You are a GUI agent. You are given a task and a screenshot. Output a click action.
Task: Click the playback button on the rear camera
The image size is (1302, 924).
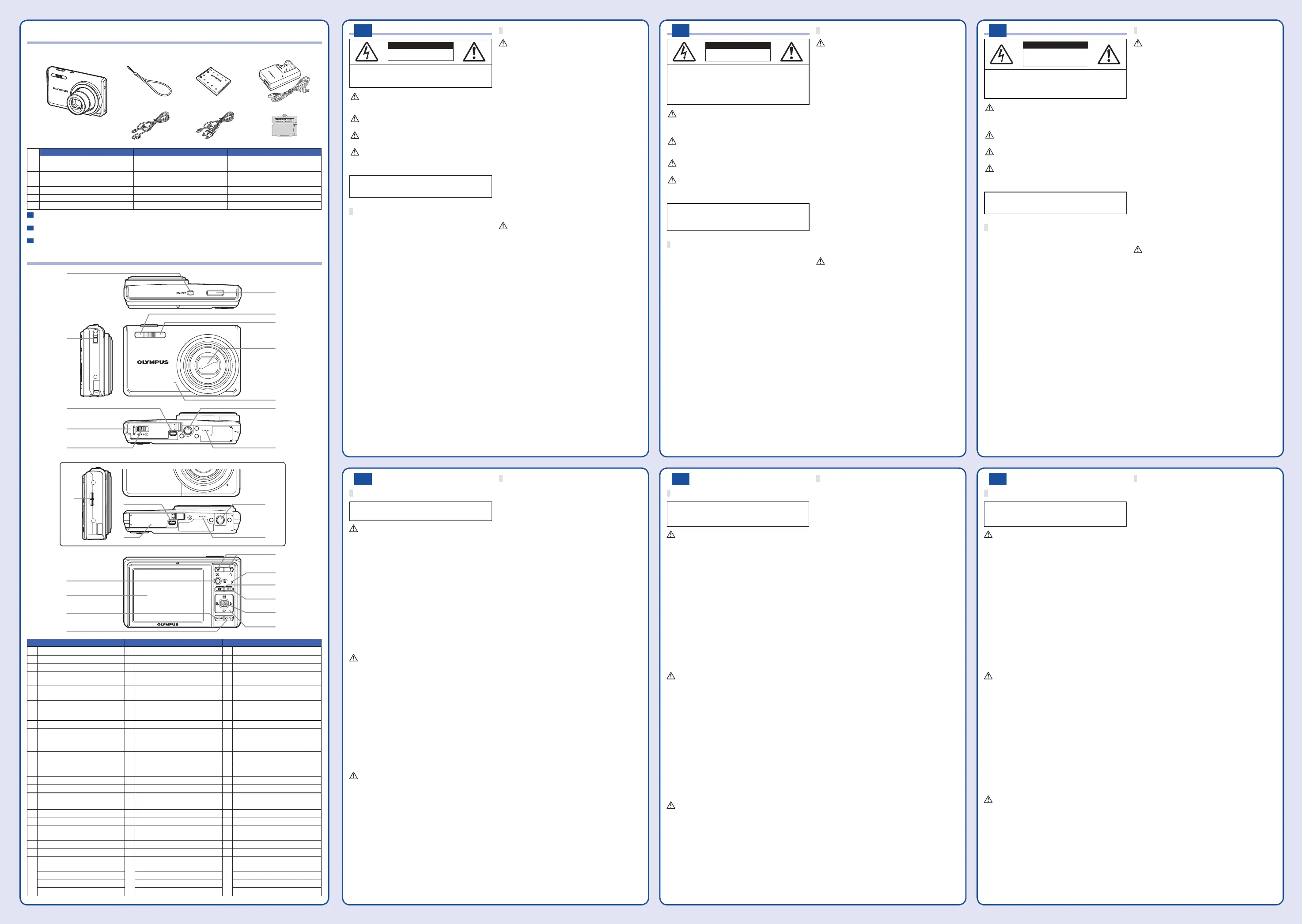pyautogui.click(x=229, y=589)
